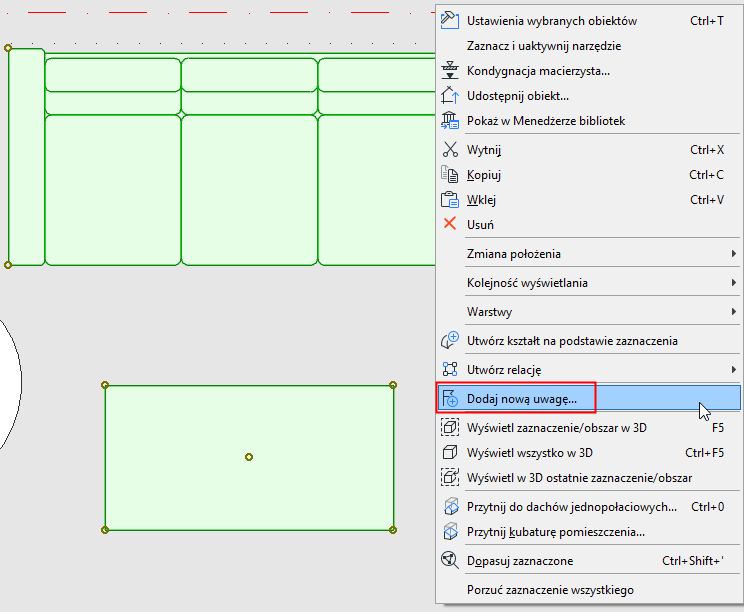Select Kopiuj menu entry
744x612 pixels.
588,175
